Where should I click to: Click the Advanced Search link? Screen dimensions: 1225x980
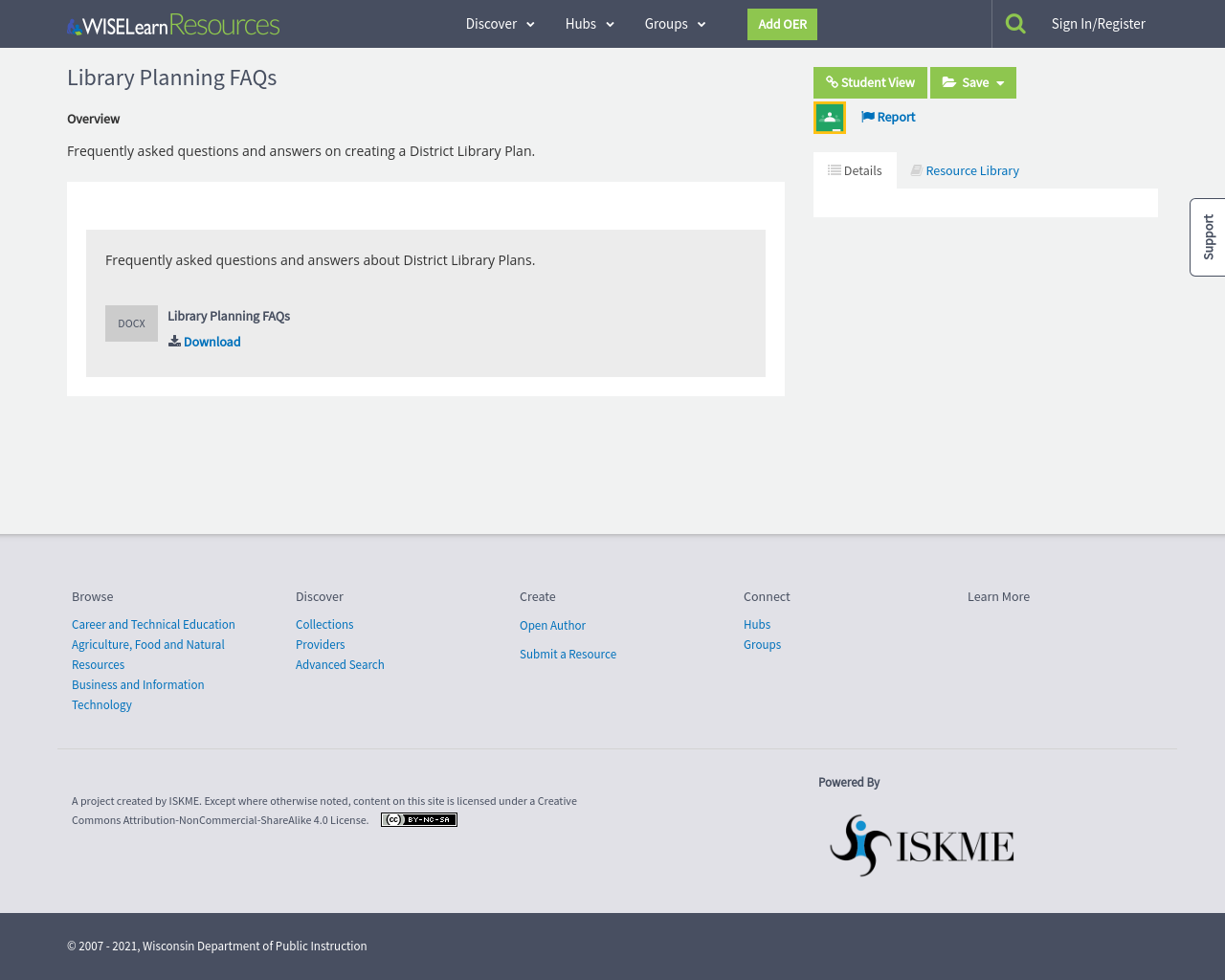tap(340, 664)
